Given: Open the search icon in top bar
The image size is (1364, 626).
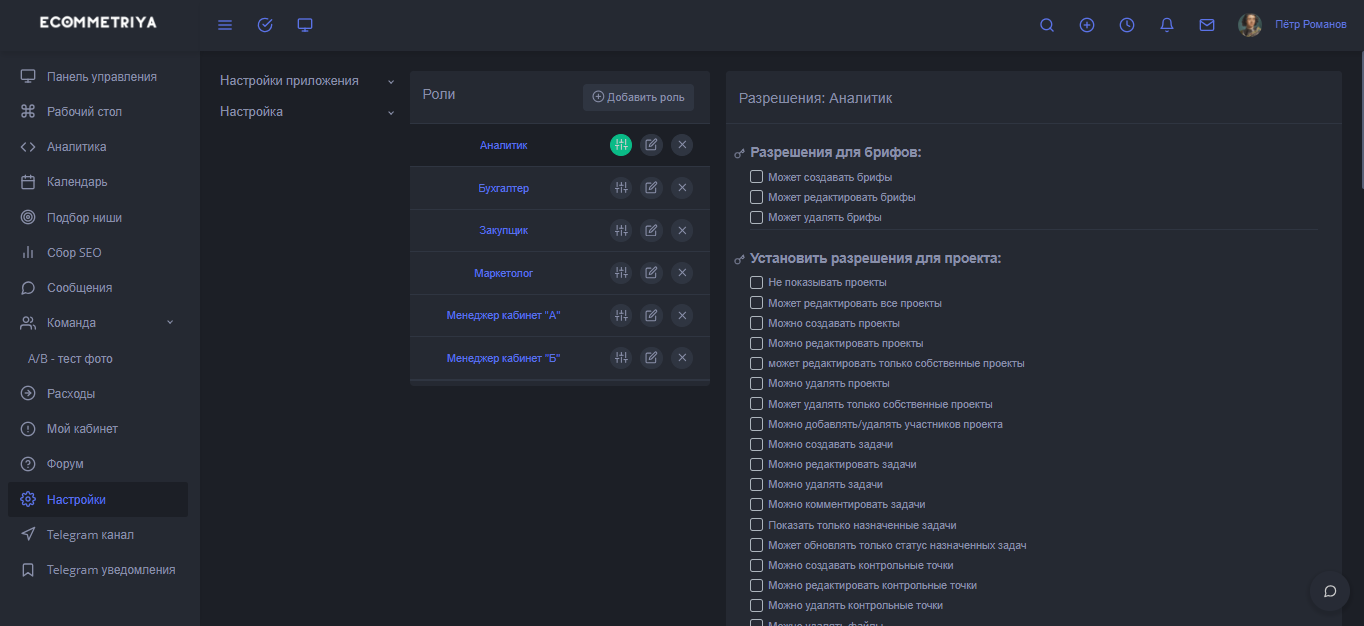Looking at the screenshot, I should click(x=1047, y=25).
